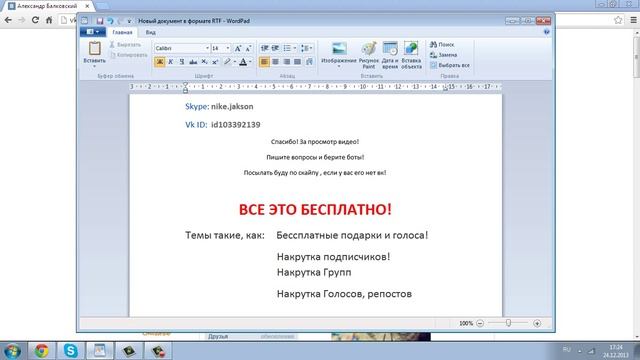Image resolution: width=640 pixels, height=360 pixels.
Task: Open the font size dropdown showing 14
Action: click(228, 48)
